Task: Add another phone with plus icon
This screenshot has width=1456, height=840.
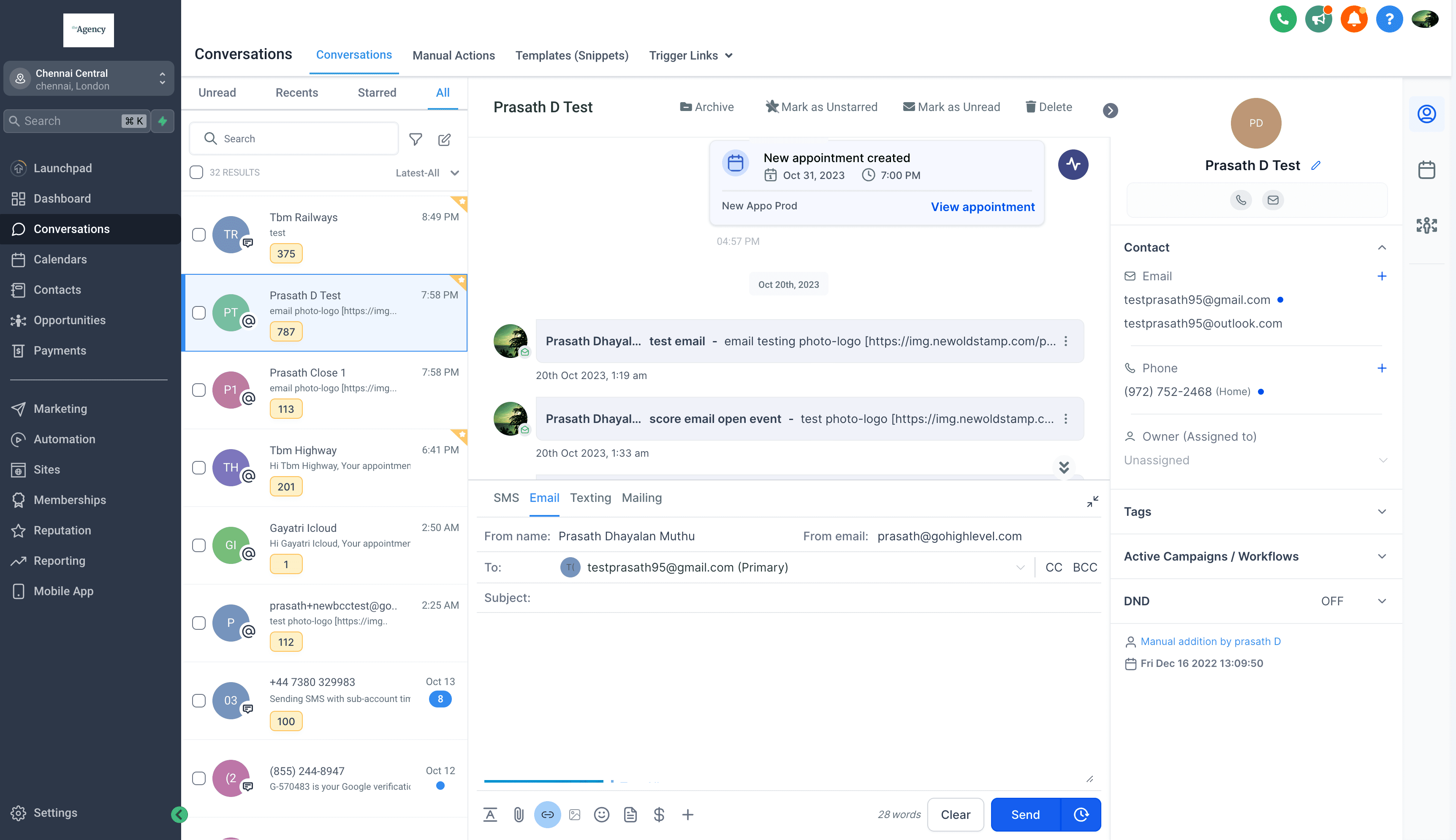Action: coord(1382,368)
